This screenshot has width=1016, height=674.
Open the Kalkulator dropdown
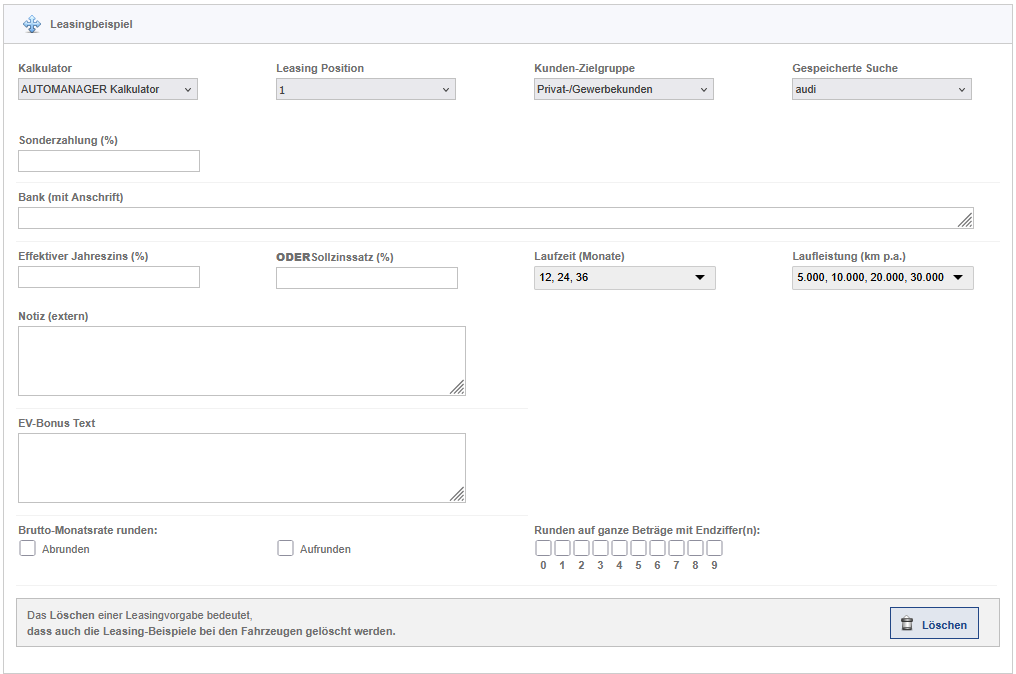pos(108,89)
